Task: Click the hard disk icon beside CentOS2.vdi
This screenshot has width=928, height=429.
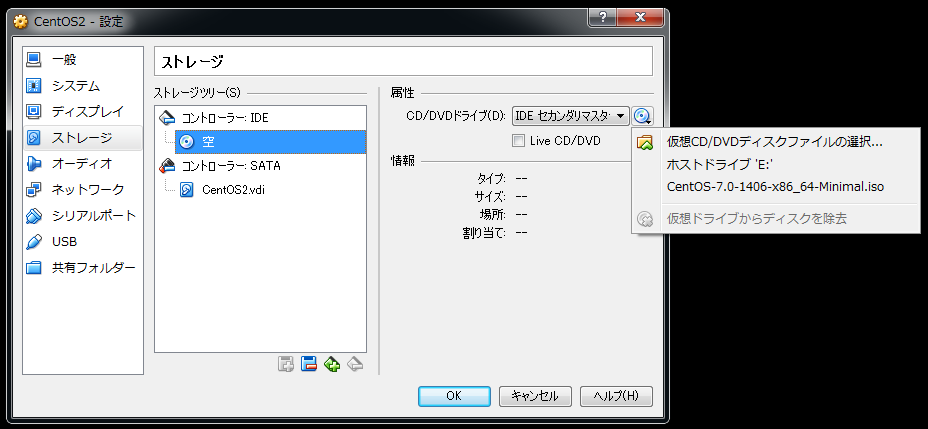Action: pyautogui.click(x=187, y=190)
